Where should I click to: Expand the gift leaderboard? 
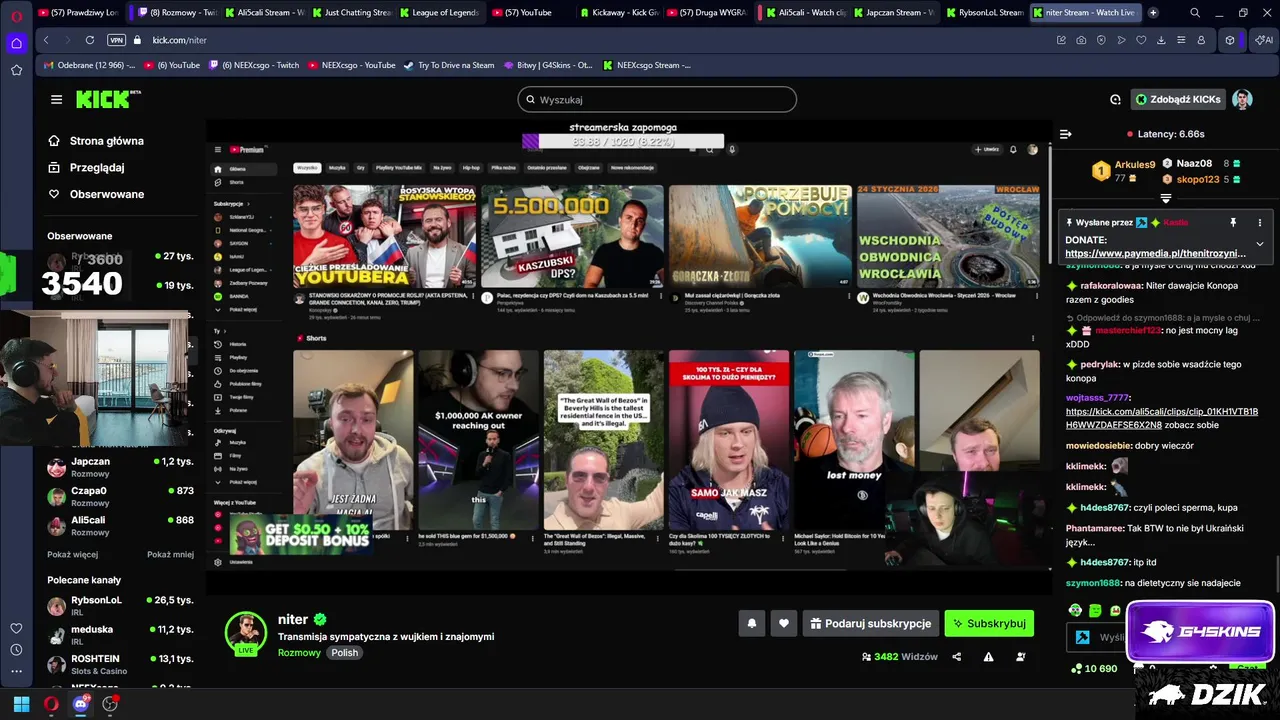coord(1165,198)
